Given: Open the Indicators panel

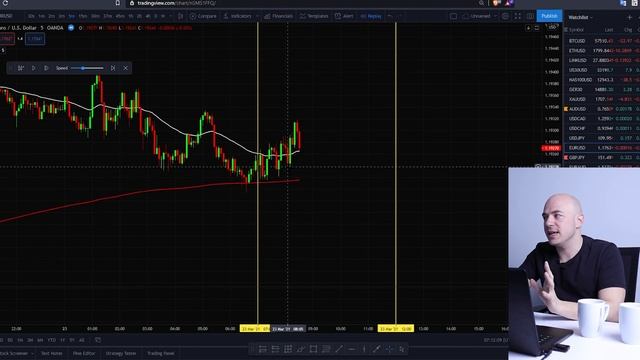Looking at the screenshot, I should pyautogui.click(x=238, y=16).
